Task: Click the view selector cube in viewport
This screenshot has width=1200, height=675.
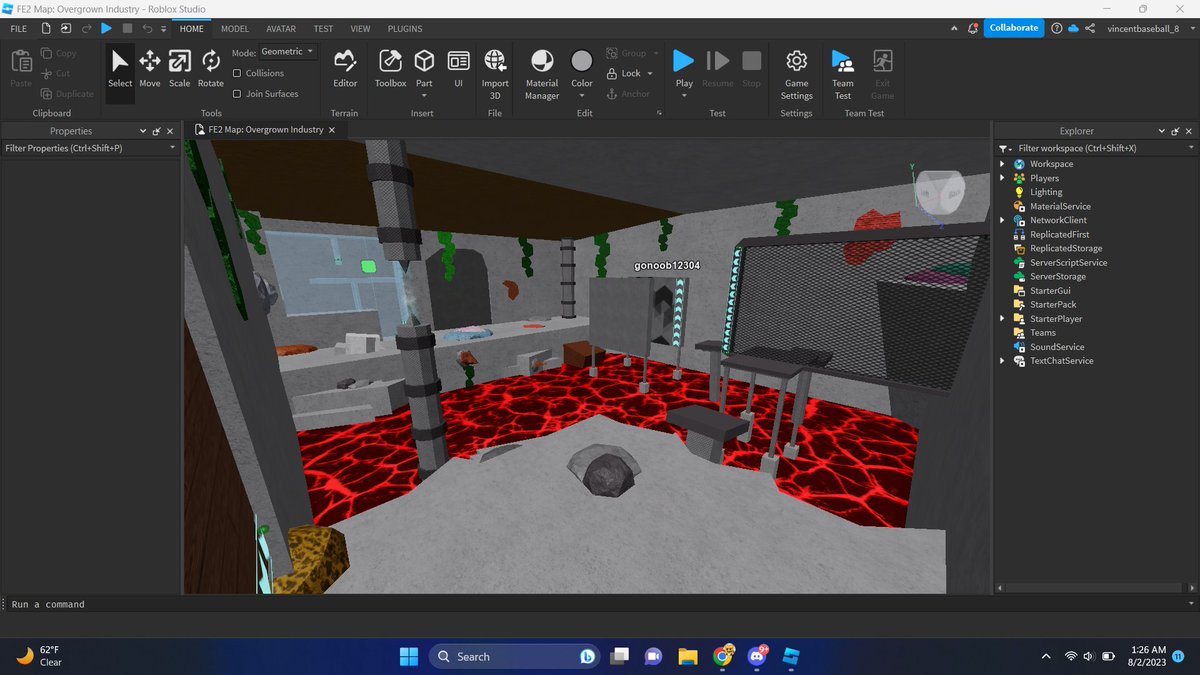Action: 940,190
